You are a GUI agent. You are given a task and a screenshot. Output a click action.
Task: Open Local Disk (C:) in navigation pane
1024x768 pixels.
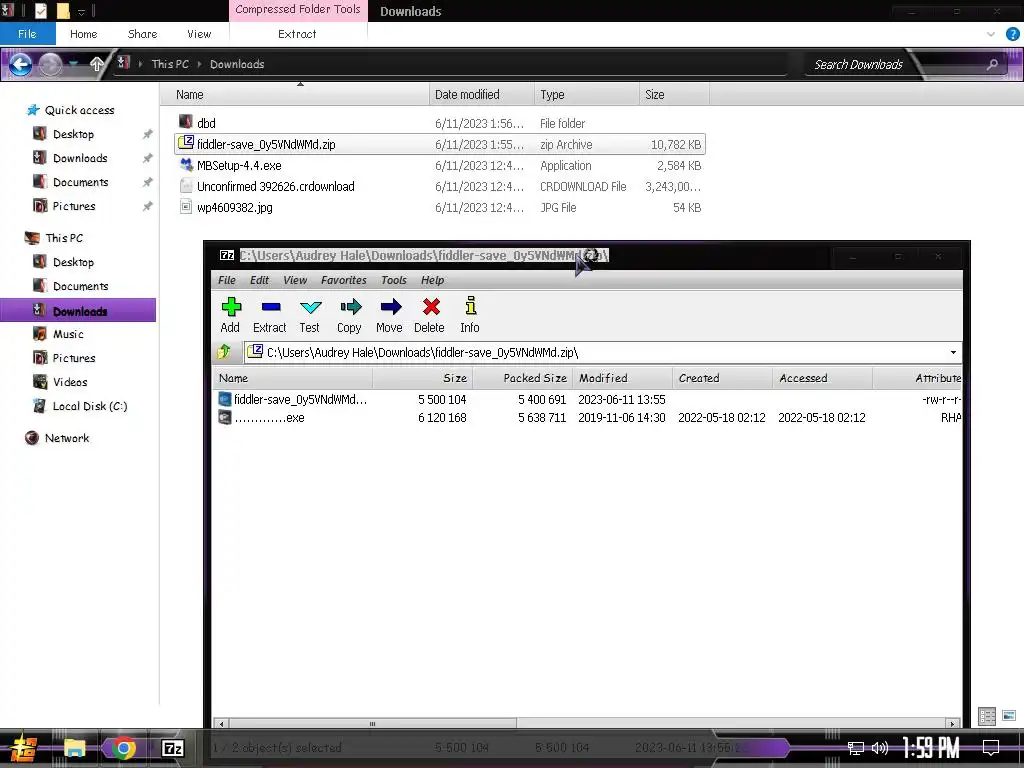89,406
